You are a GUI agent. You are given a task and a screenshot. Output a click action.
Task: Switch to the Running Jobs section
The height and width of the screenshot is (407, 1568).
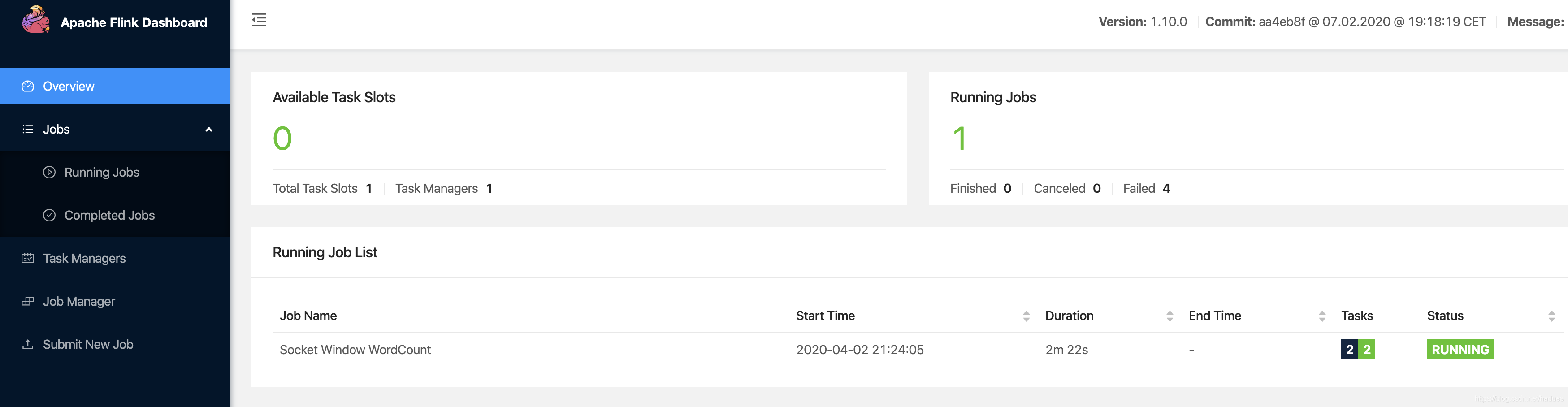102,172
